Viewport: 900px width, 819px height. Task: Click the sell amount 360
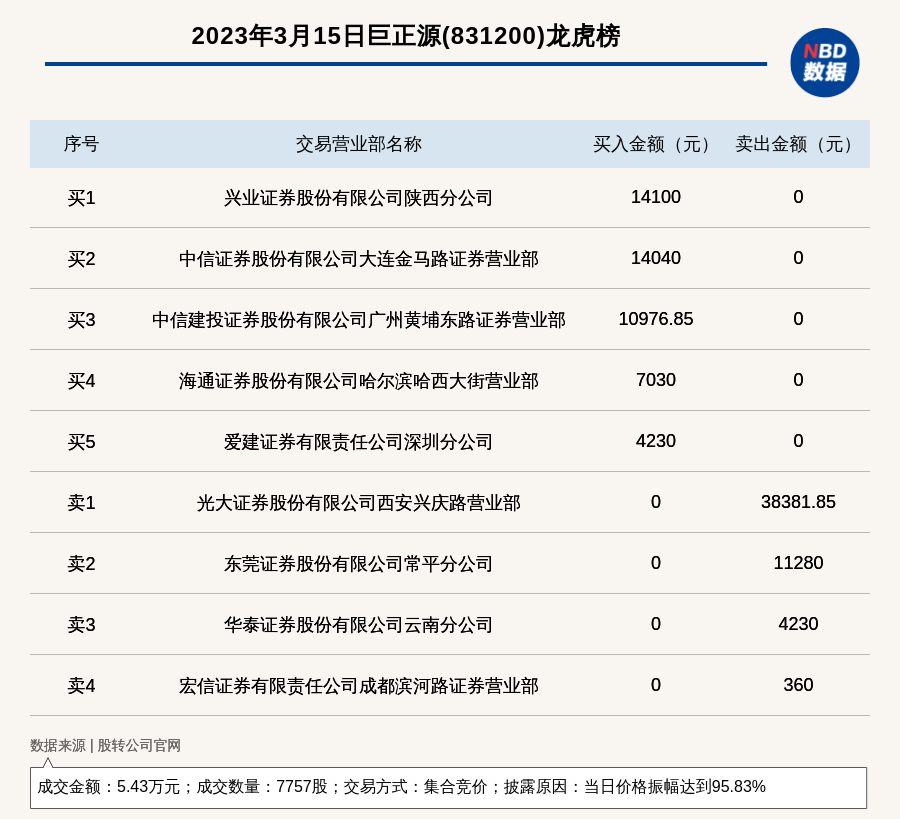pos(798,685)
